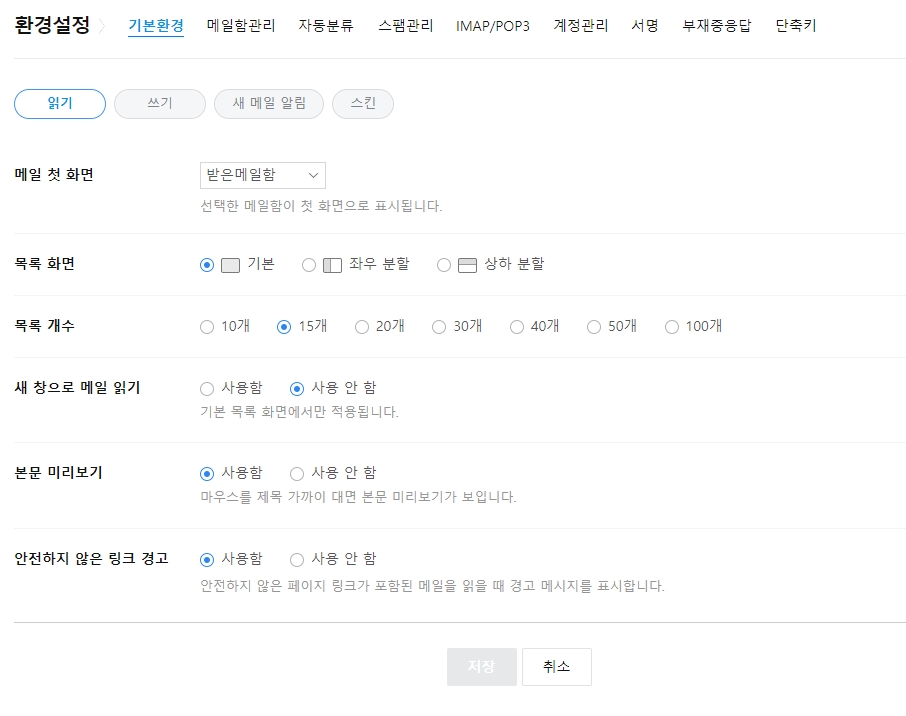Click the 좌우 분할 split layout icon
906x716 pixels.
(332, 265)
